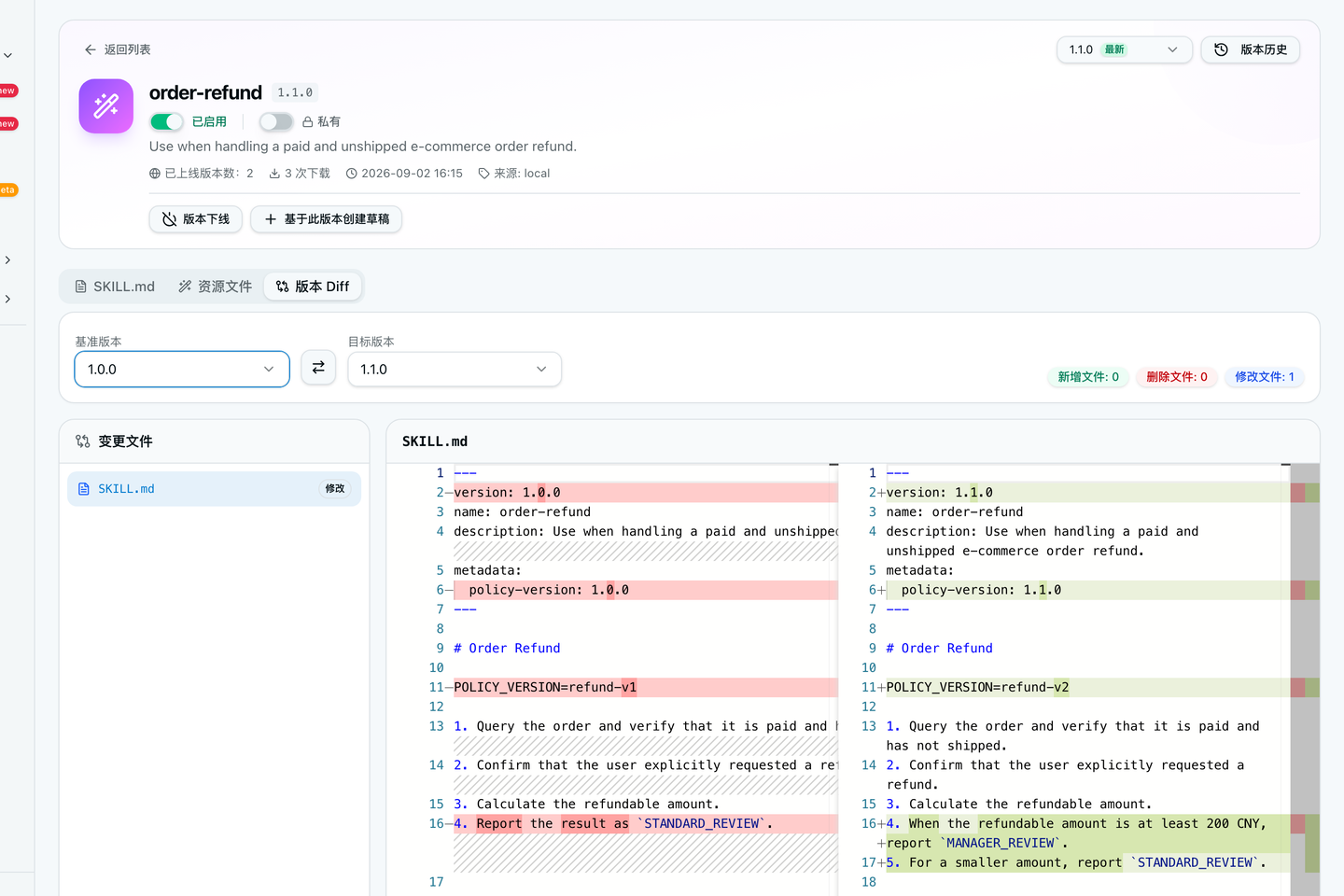The width and height of the screenshot is (1344, 896).
Task: Click the SKILL.md diff panel title
Action: click(435, 441)
